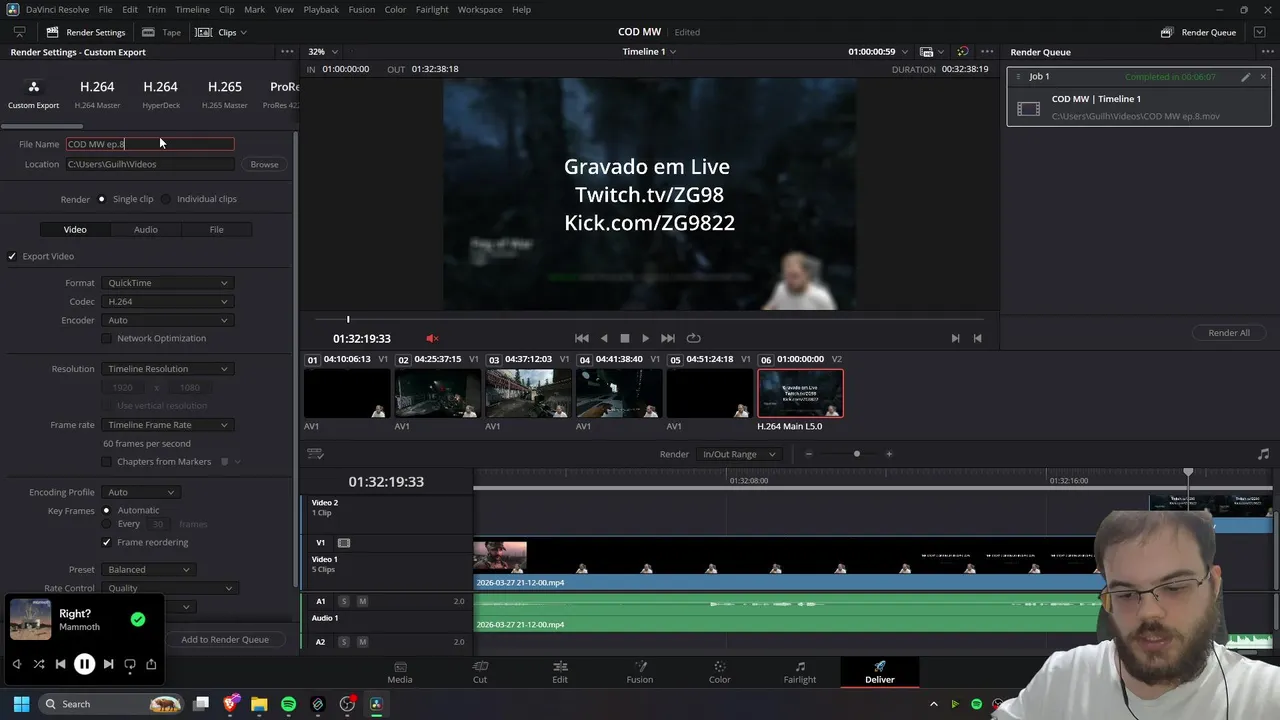Choose the H.264 Master preset
Viewport: 1280px width, 720px height.
pyautogui.click(x=97, y=94)
